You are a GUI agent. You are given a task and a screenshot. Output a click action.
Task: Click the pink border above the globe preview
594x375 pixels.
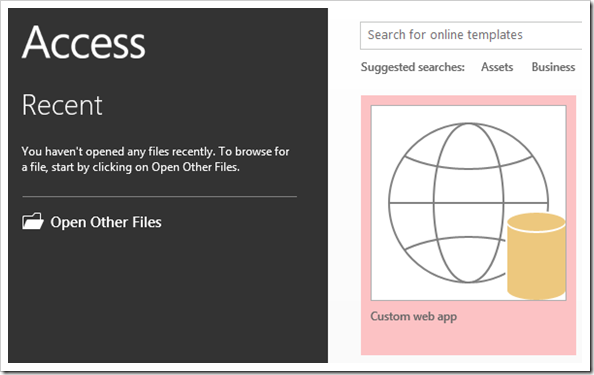(x=469, y=100)
